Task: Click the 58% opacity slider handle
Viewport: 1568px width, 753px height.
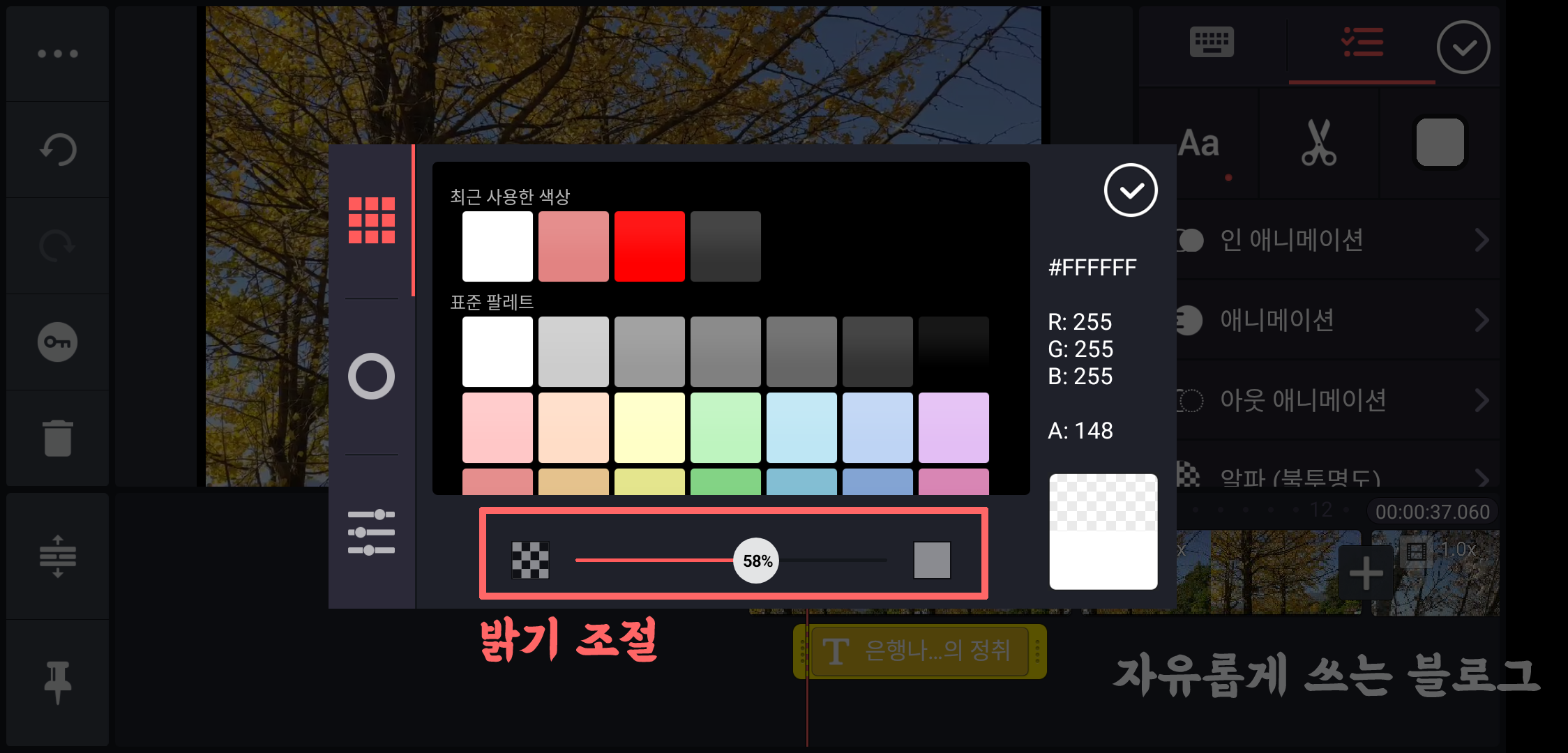Action: [x=757, y=561]
